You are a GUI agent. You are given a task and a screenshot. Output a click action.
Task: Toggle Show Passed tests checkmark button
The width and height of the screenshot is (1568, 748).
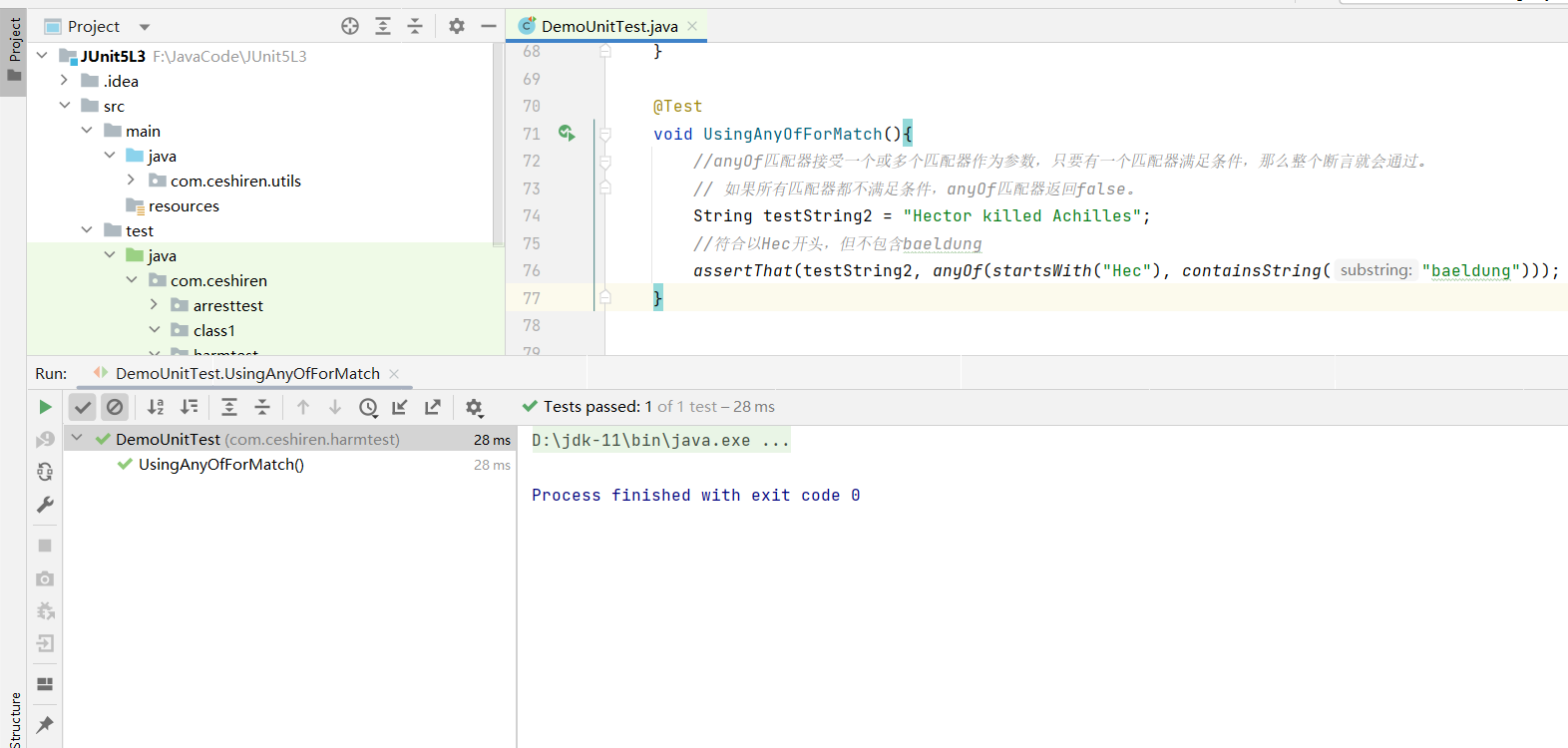[x=83, y=407]
